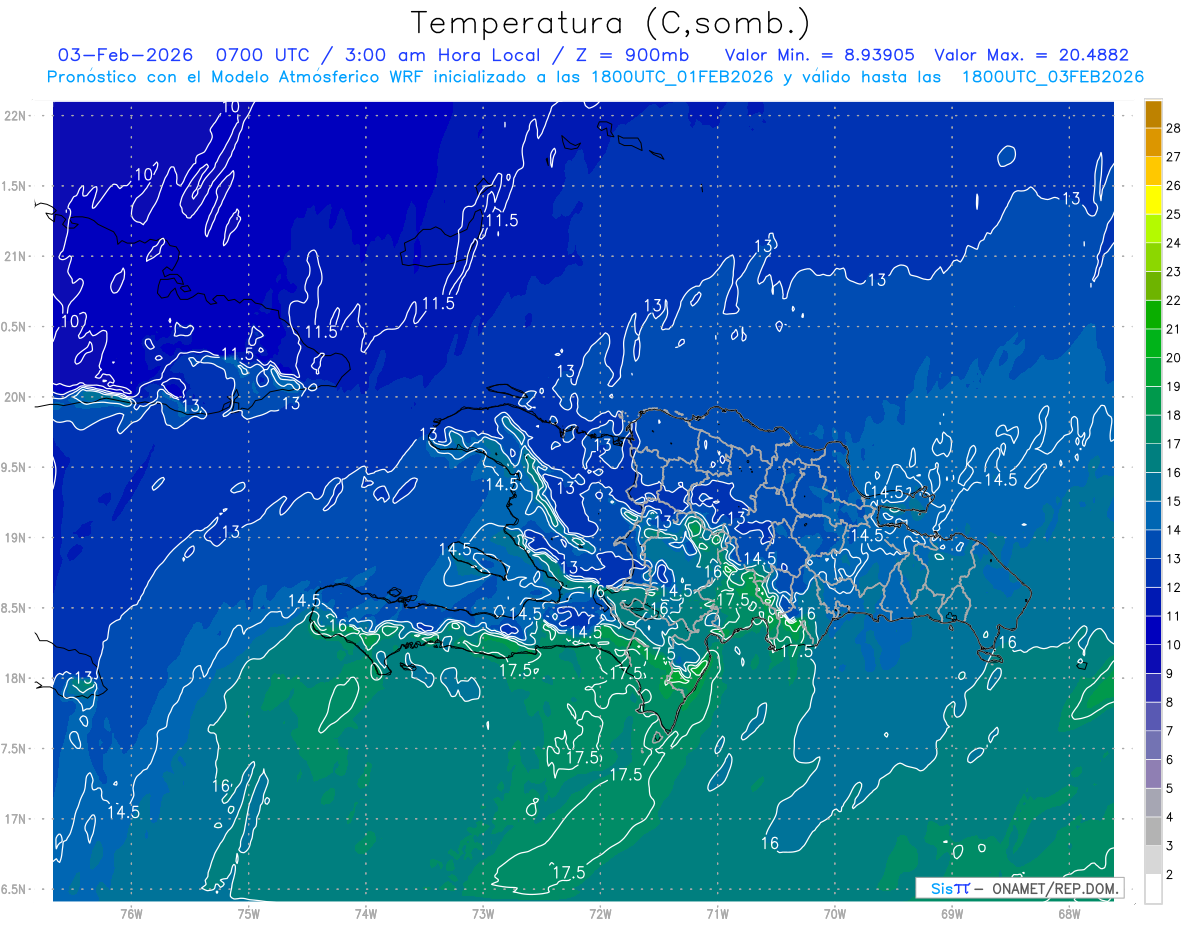This screenshot has width=1200, height=927.
Task: Click the '73W' longitude axis label
Action: (x=483, y=913)
